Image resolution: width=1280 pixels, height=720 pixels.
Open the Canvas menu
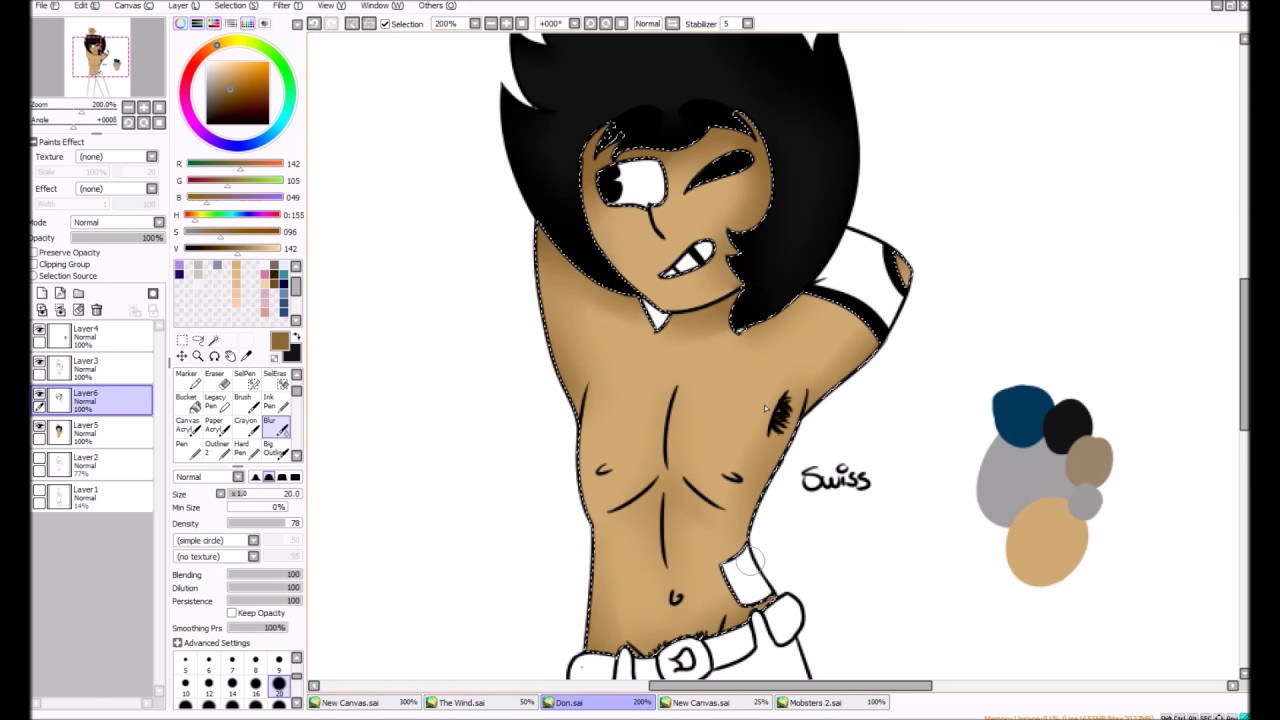tap(134, 6)
